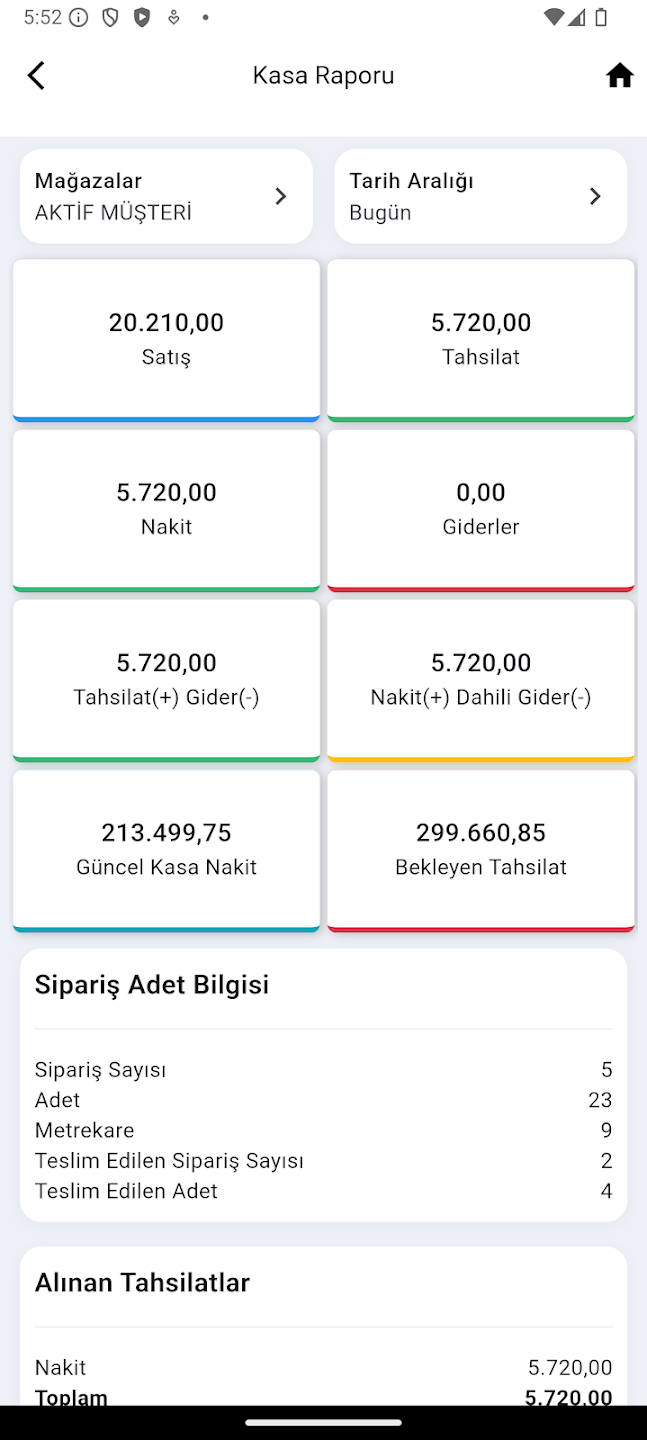Open the Güncel Kasa Nakit card
Image resolution: width=647 pixels, height=1440 pixels.
[x=166, y=849]
